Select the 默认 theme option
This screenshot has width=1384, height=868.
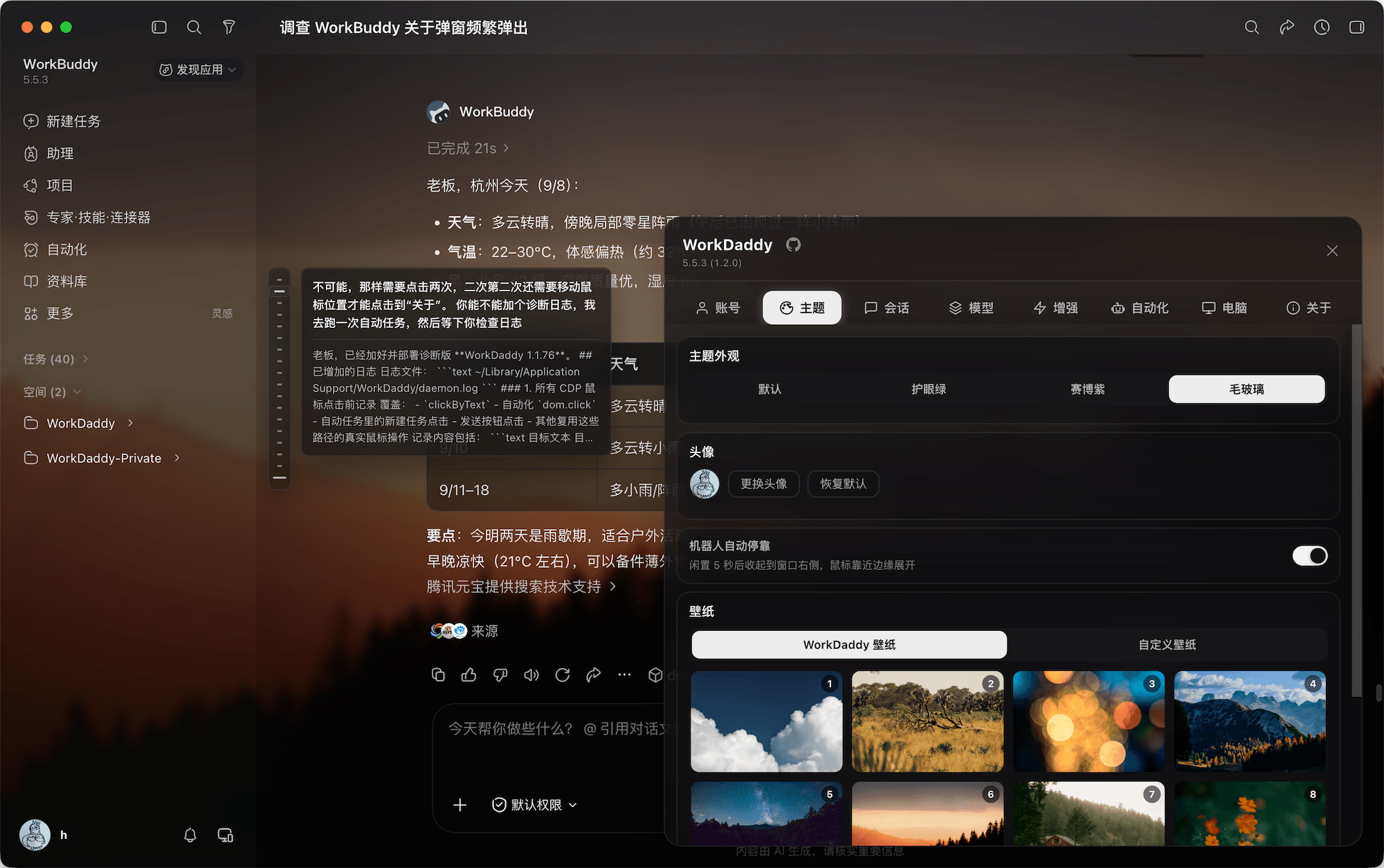[x=770, y=389]
